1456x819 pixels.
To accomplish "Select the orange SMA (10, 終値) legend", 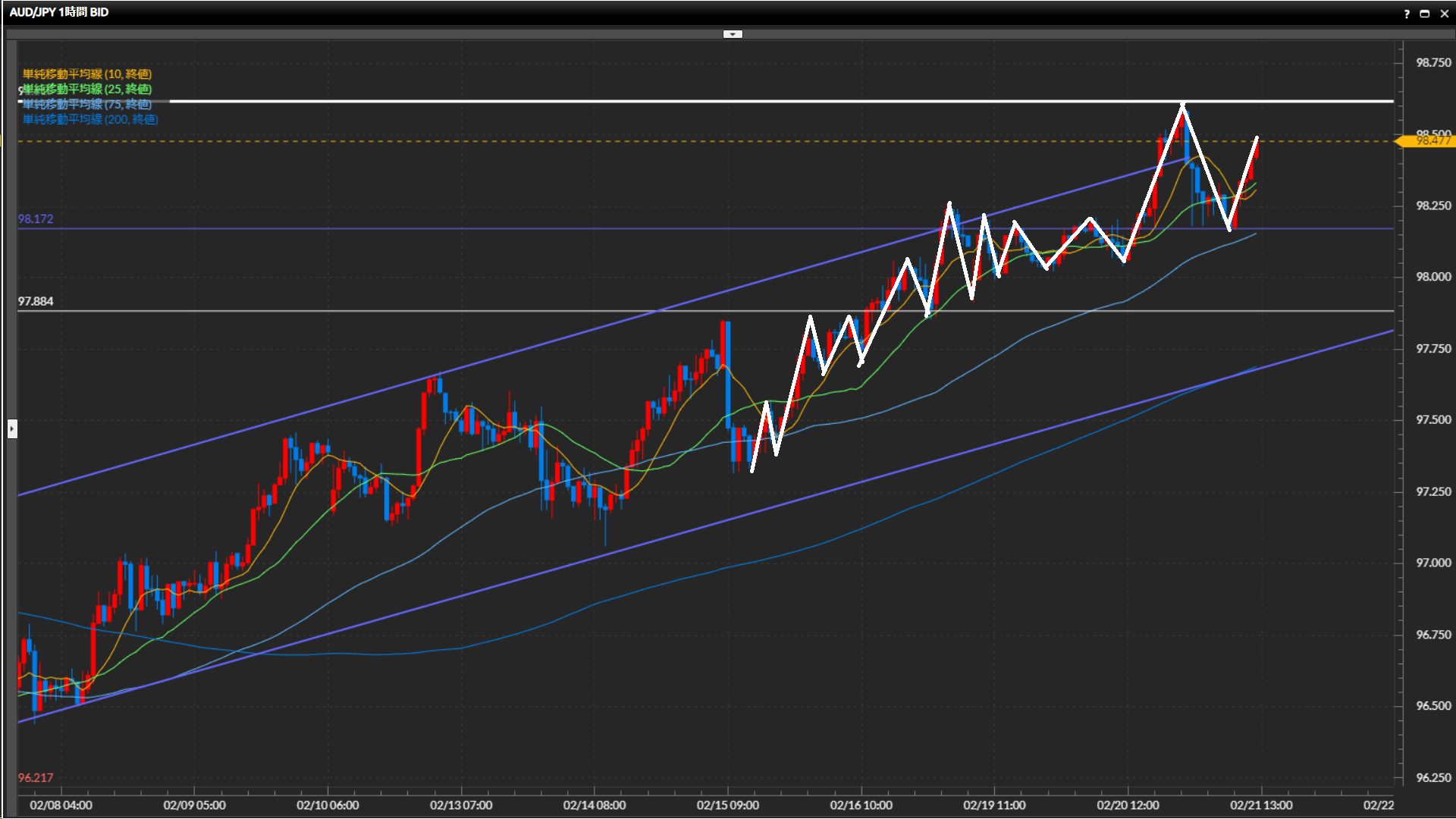I will pyautogui.click(x=87, y=74).
